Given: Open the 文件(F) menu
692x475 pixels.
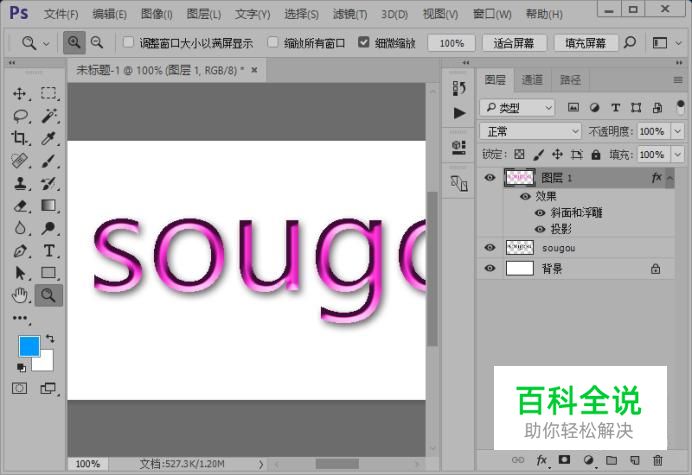Looking at the screenshot, I should coord(61,14).
